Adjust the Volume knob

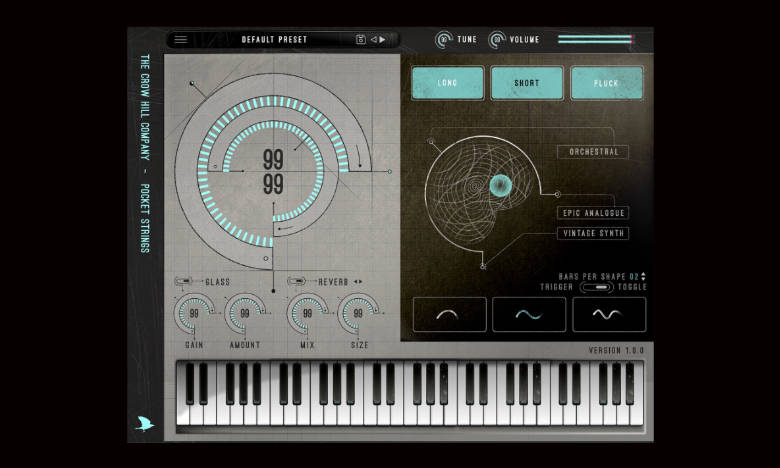click(496, 40)
